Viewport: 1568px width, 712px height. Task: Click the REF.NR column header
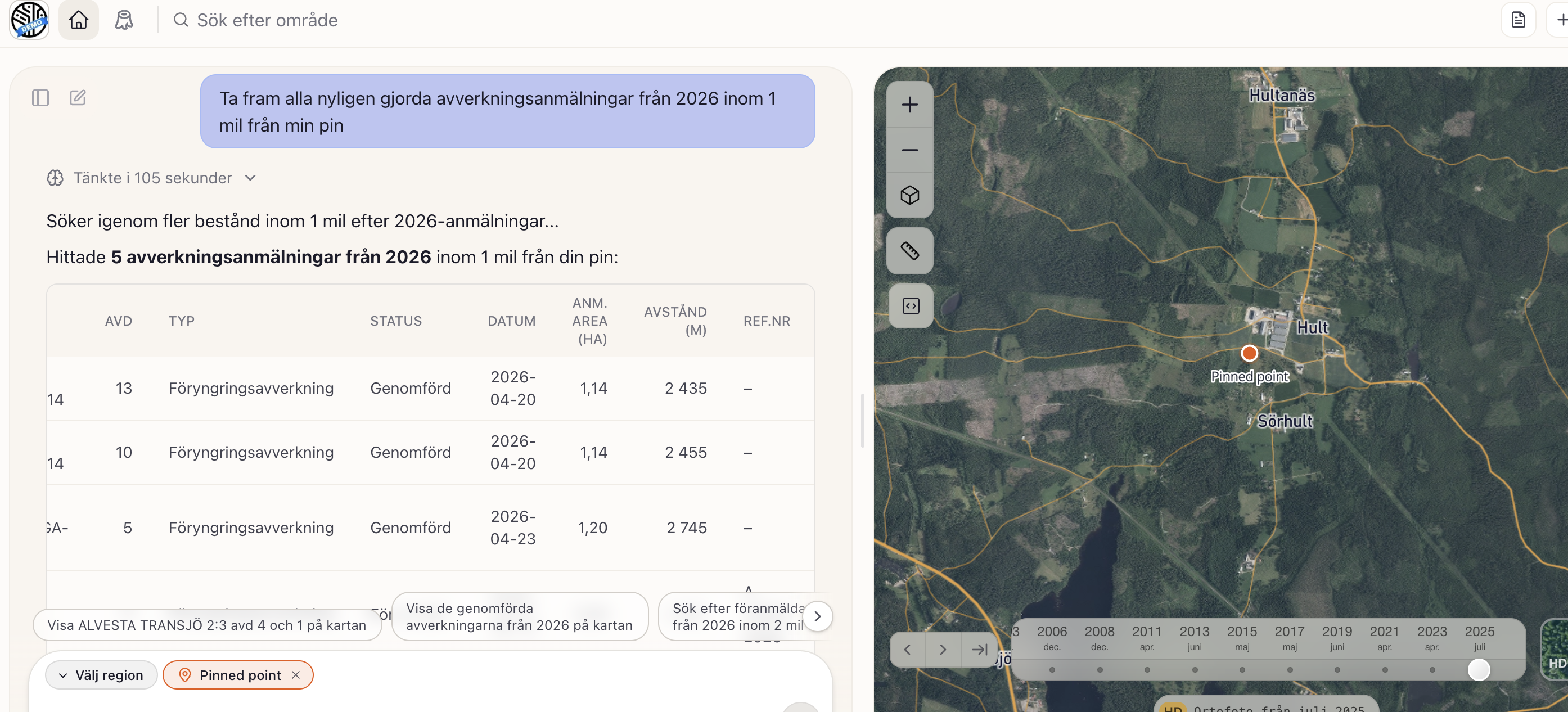(x=767, y=321)
